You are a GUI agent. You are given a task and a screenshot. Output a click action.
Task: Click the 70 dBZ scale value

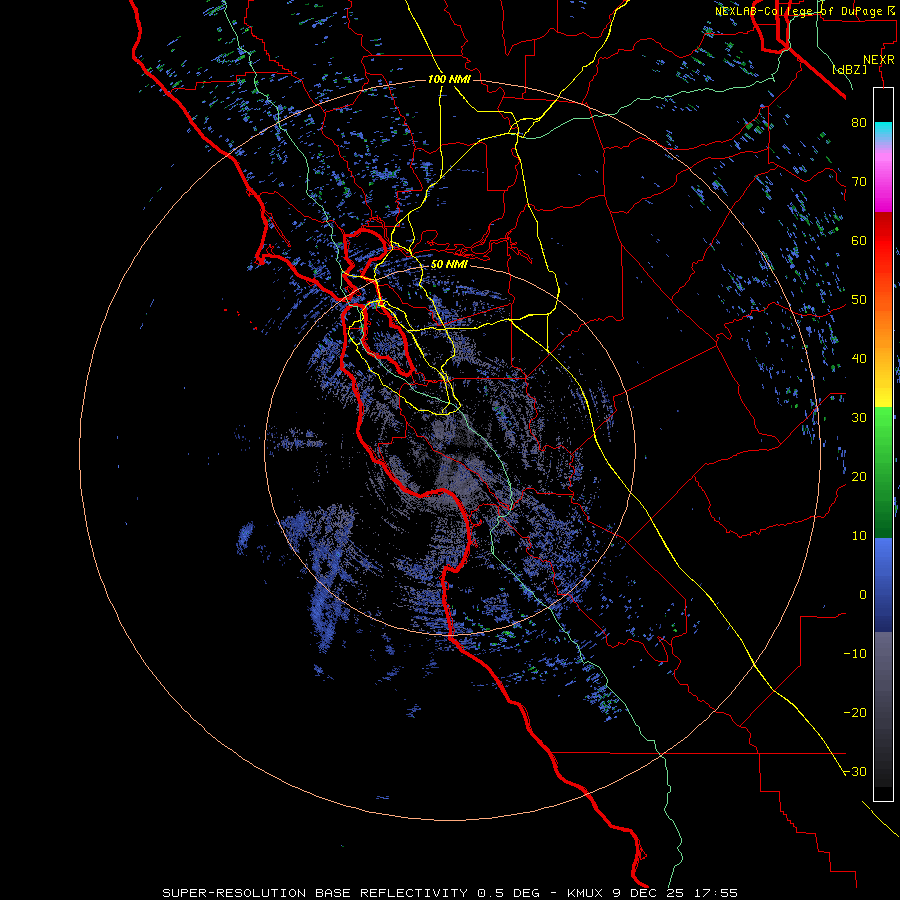point(859,181)
